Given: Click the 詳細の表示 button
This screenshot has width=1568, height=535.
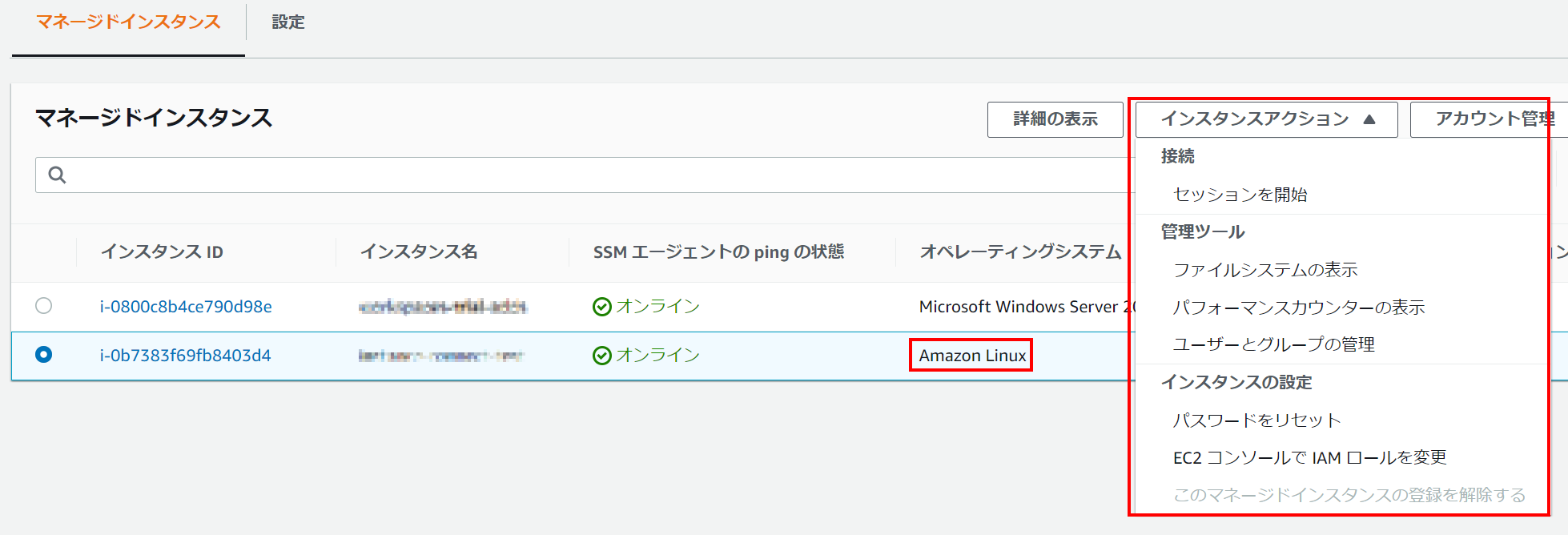Looking at the screenshot, I should [x=1055, y=119].
